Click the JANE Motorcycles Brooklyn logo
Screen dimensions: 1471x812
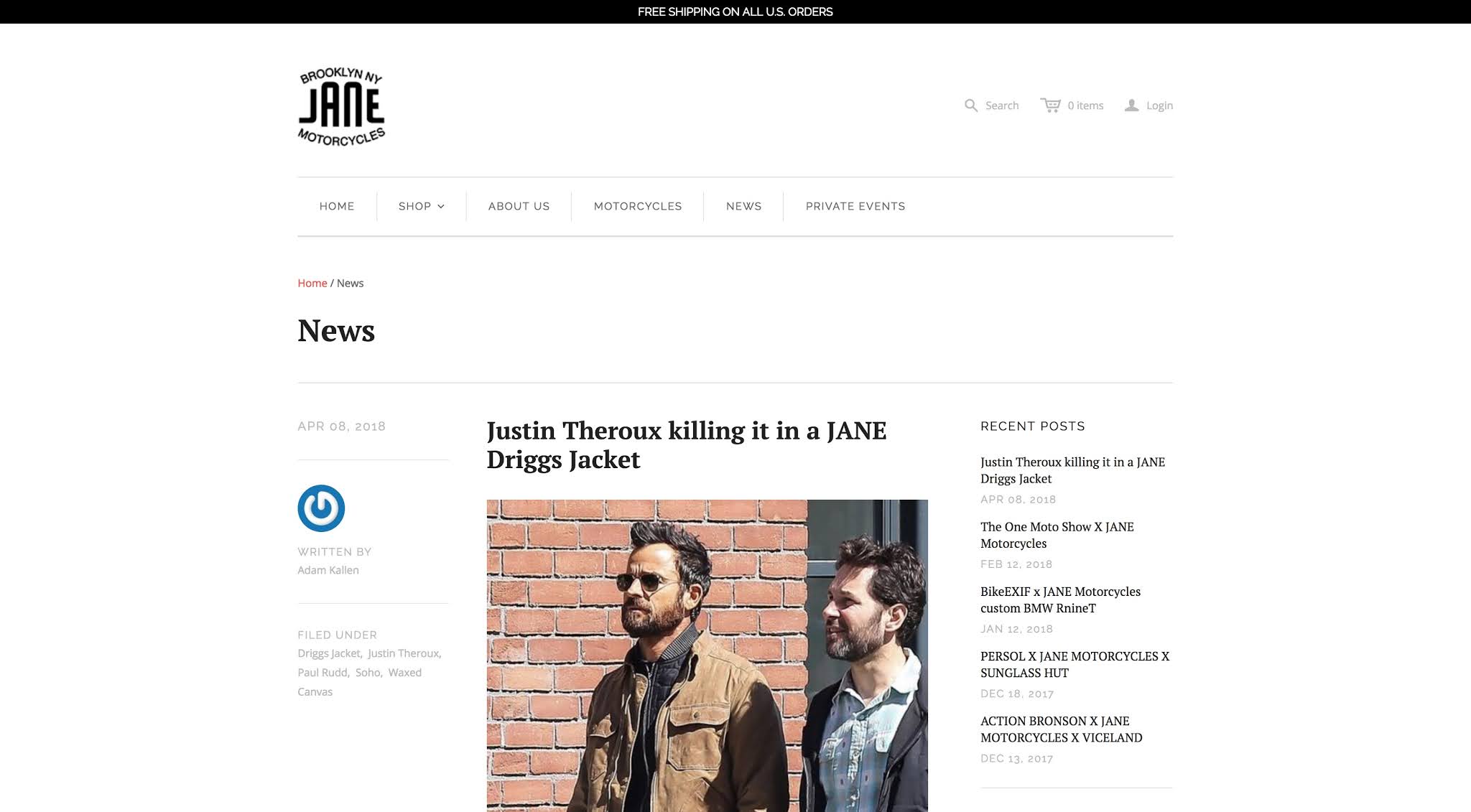pos(341,107)
